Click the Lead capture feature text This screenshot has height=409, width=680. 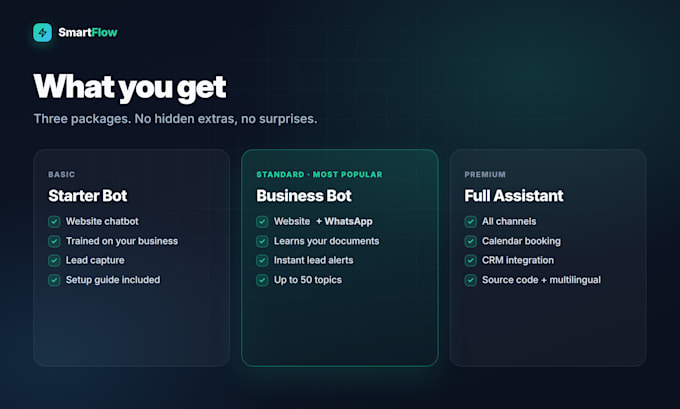95,260
